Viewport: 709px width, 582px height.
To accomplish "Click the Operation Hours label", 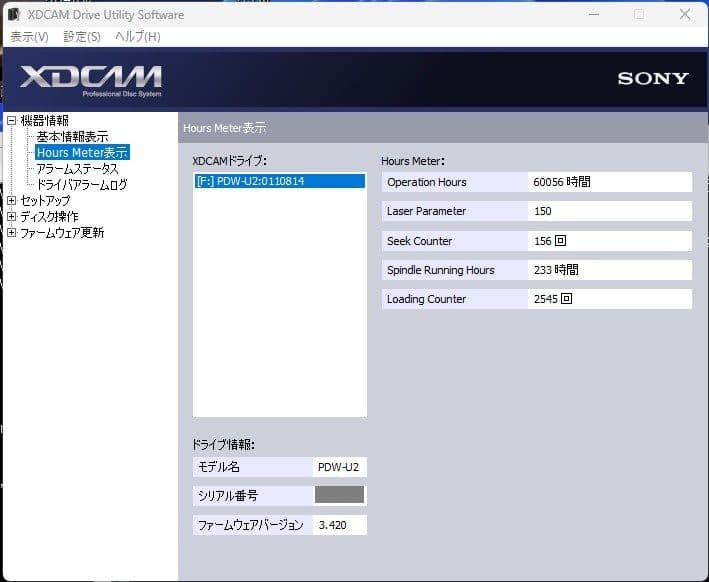I will pos(426,182).
